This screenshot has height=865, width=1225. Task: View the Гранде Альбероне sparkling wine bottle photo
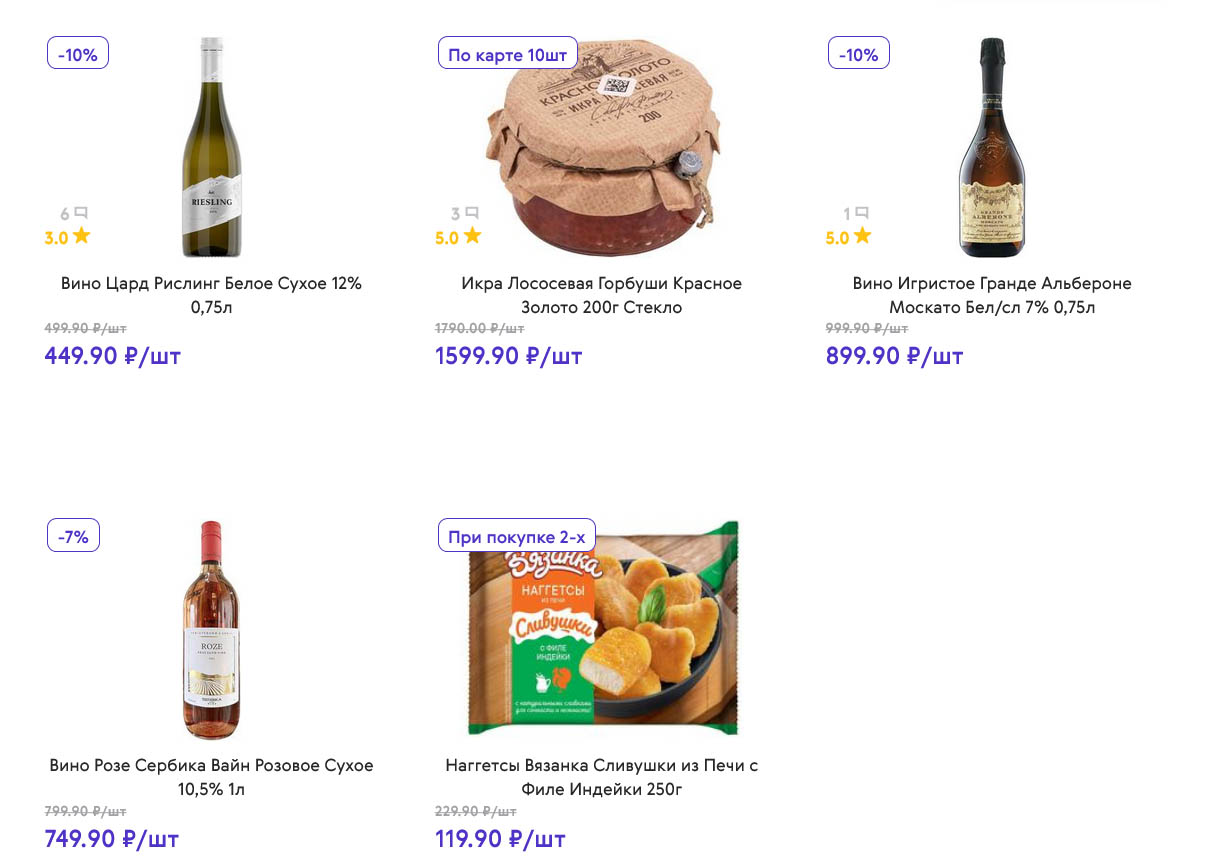pos(991,147)
